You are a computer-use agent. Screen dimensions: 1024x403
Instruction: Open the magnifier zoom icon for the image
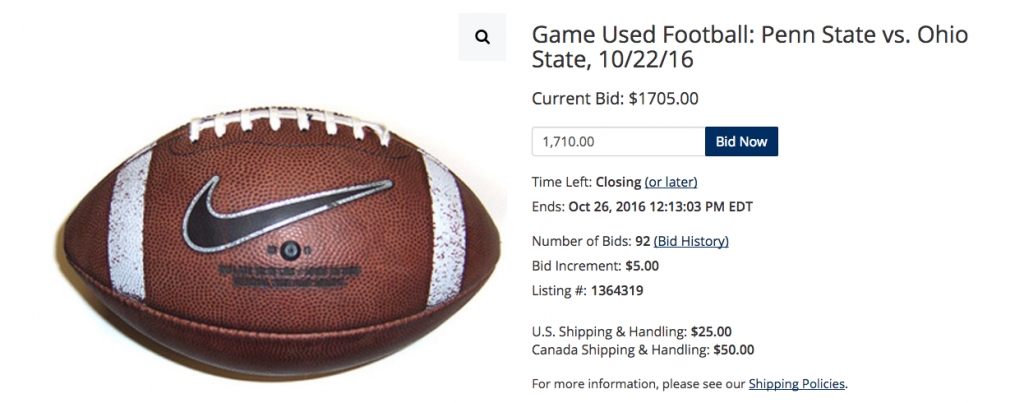482,37
